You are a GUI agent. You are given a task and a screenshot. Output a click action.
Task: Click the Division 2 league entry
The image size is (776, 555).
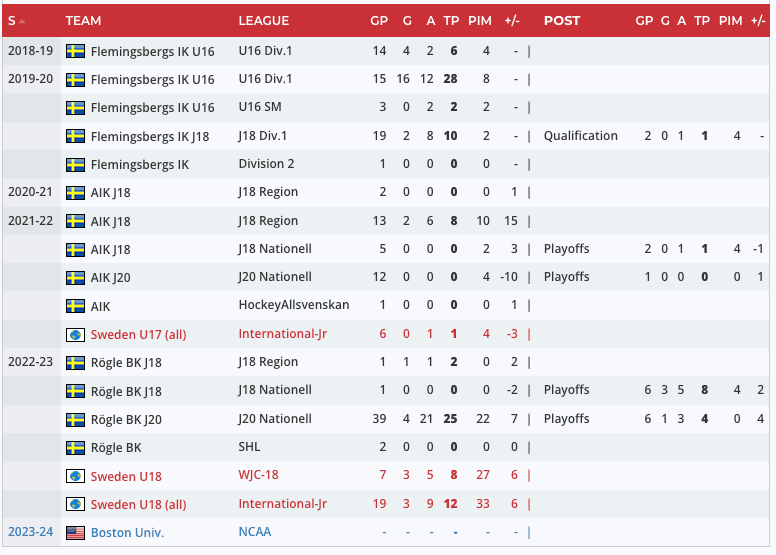(x=266, y=165)
